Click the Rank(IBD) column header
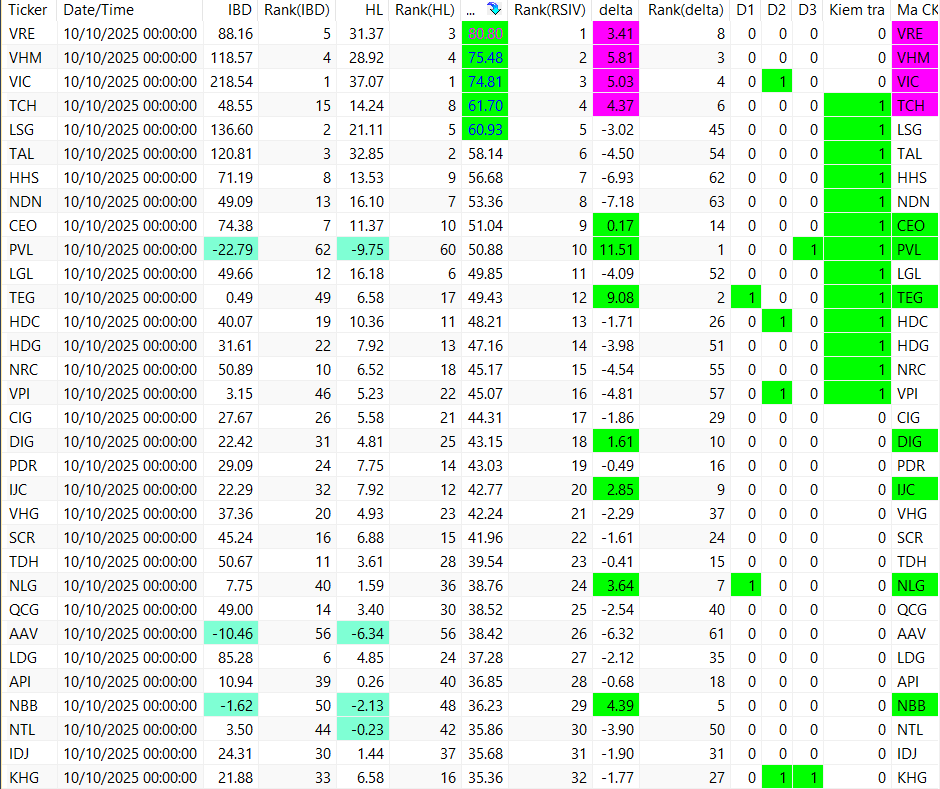 pos(297,10)
